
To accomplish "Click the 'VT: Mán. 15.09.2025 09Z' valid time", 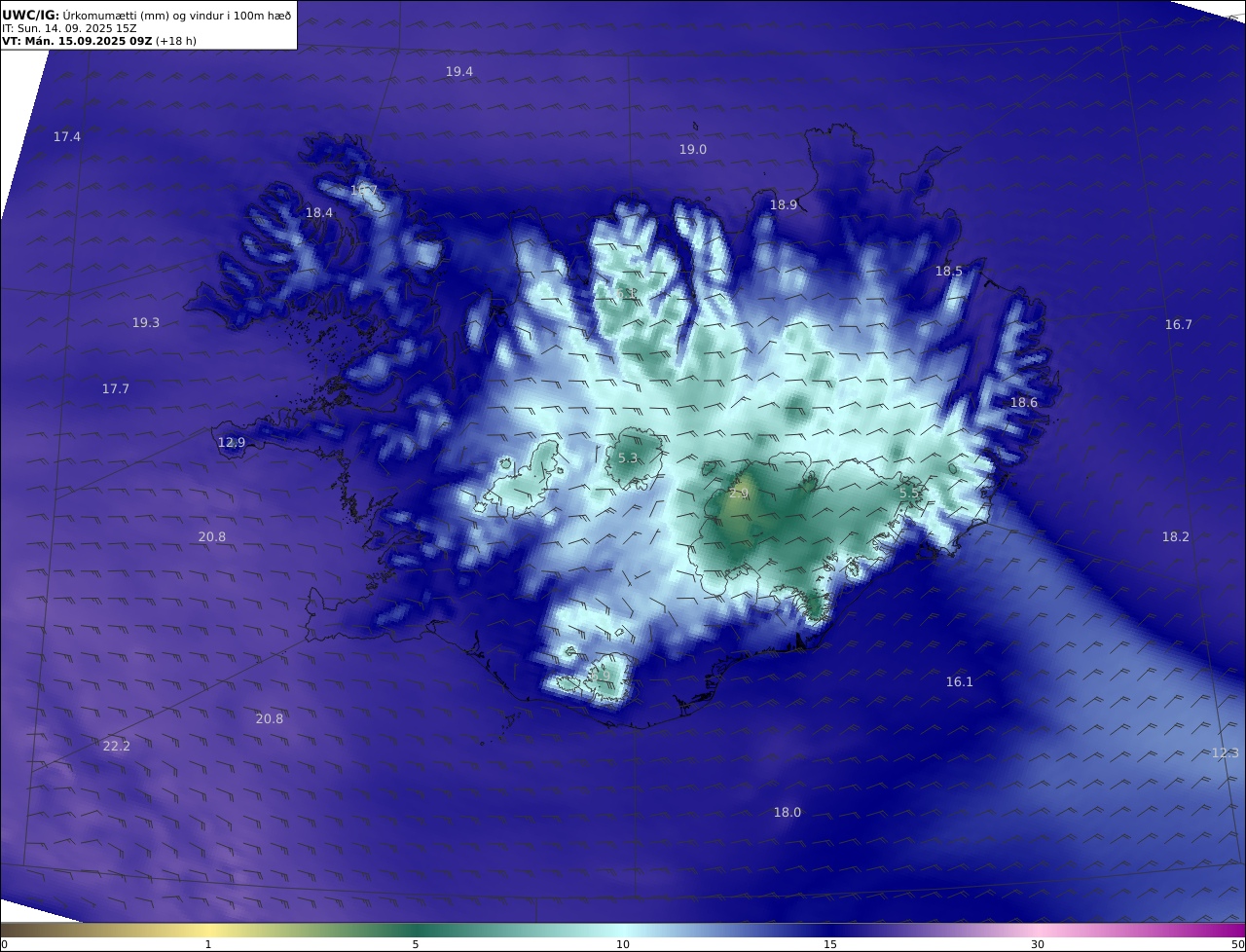I will pyautogui.click(x=76, y=41).
